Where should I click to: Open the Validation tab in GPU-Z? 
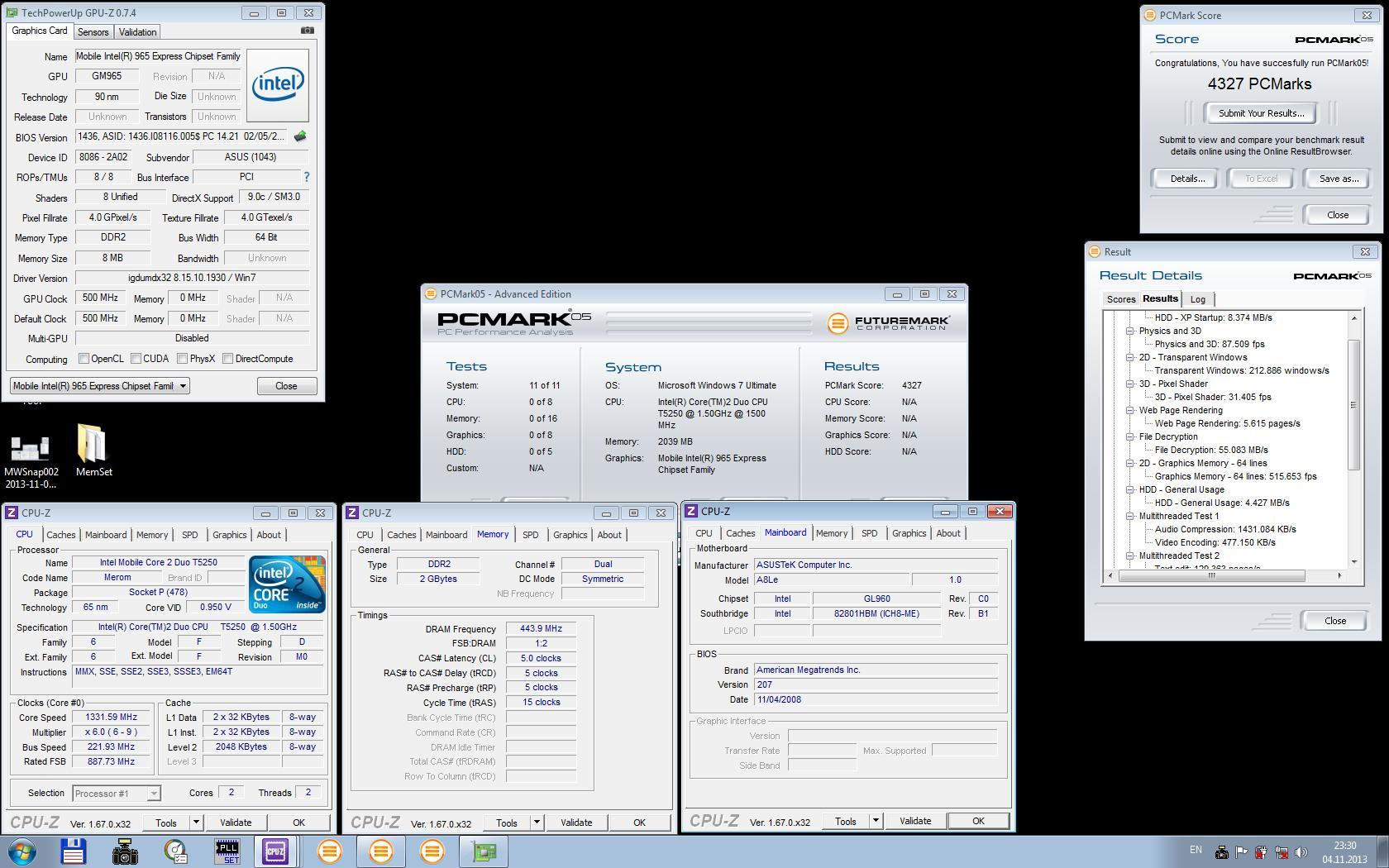pos(137,31)
